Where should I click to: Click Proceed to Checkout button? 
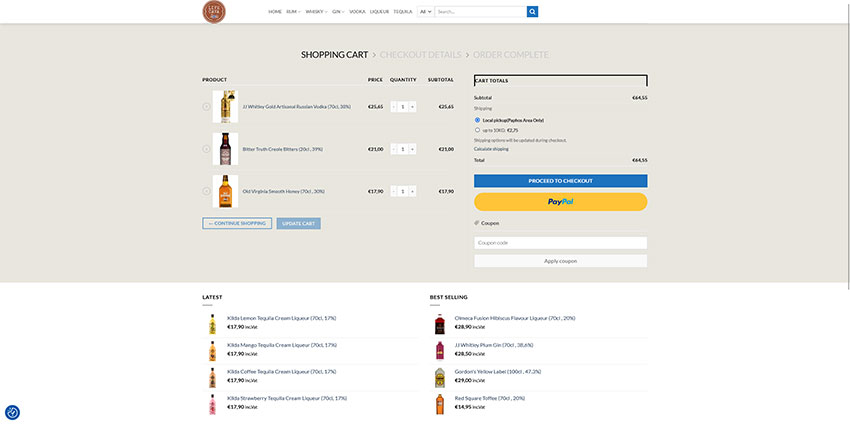560,181
